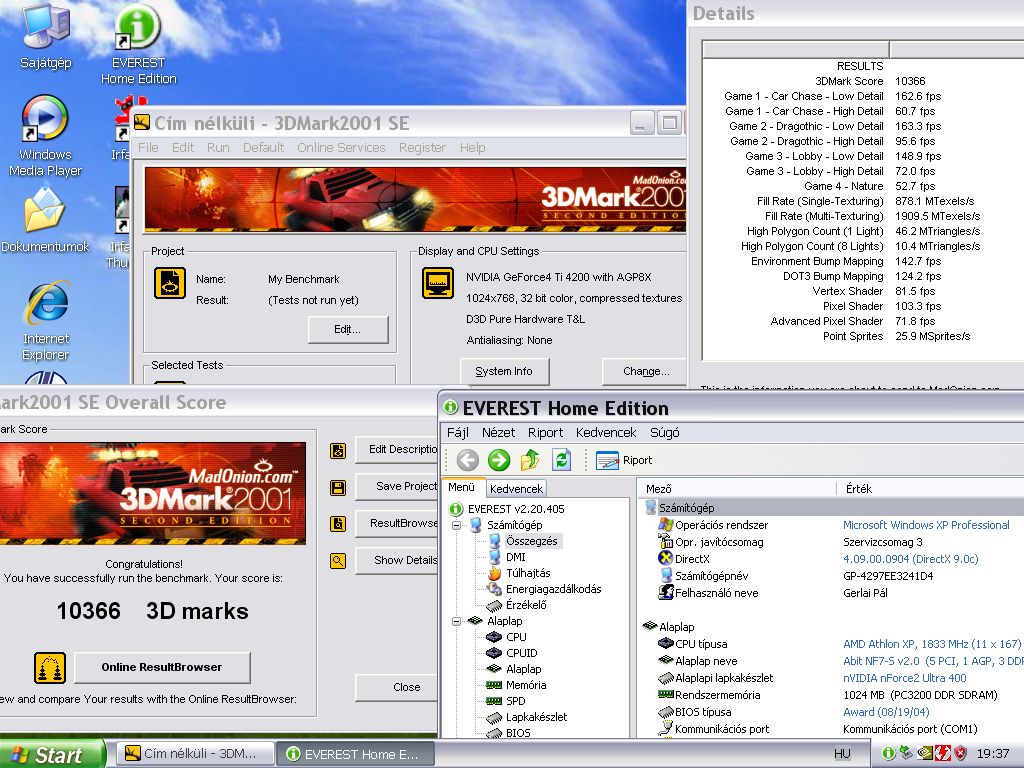The image size is (1024, 768).
Task: Switch to Cím nélküli 3DMark taskbar button
Action: click(x=195, y=754)
